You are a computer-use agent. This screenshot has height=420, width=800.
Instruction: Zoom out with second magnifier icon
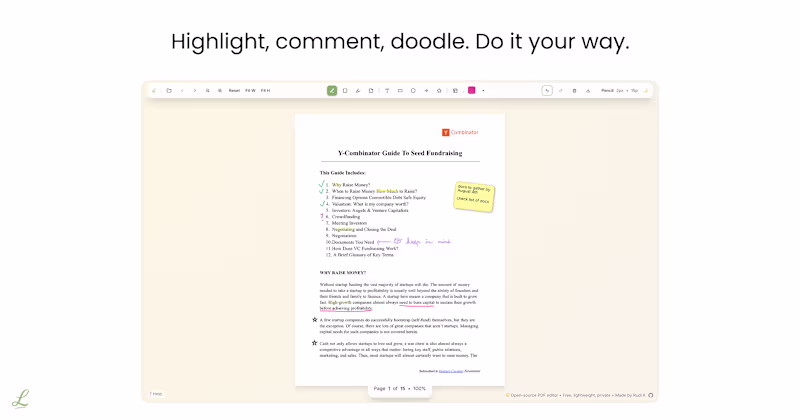220,90
